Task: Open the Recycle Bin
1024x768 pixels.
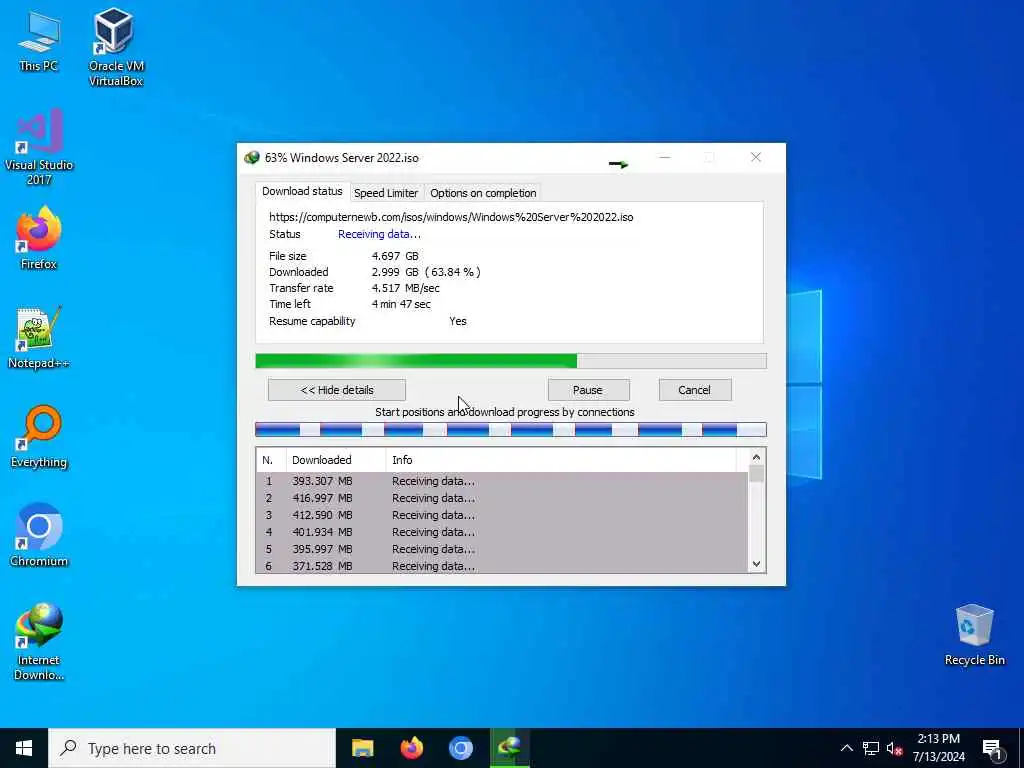Action: point(974,635)
